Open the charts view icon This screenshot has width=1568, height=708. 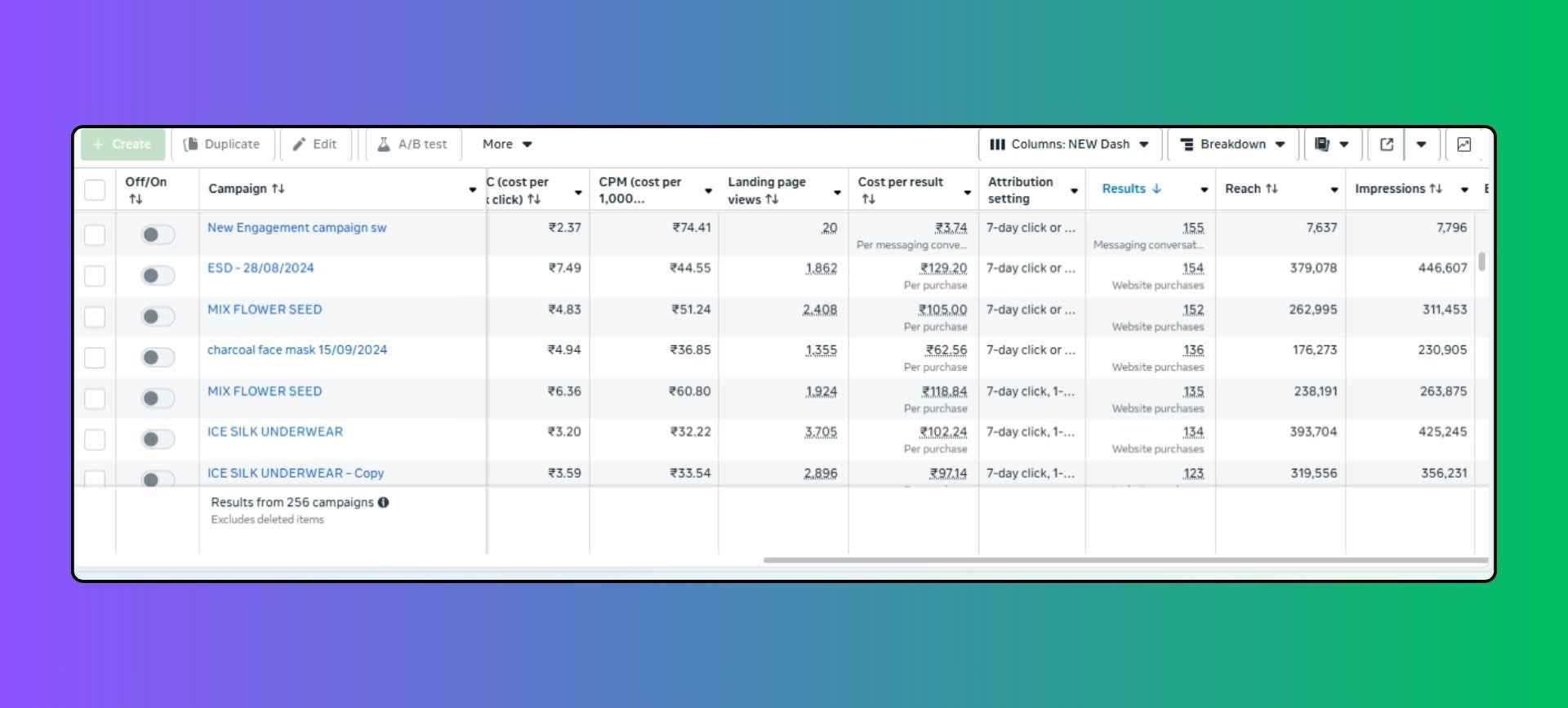(1463, 145)
